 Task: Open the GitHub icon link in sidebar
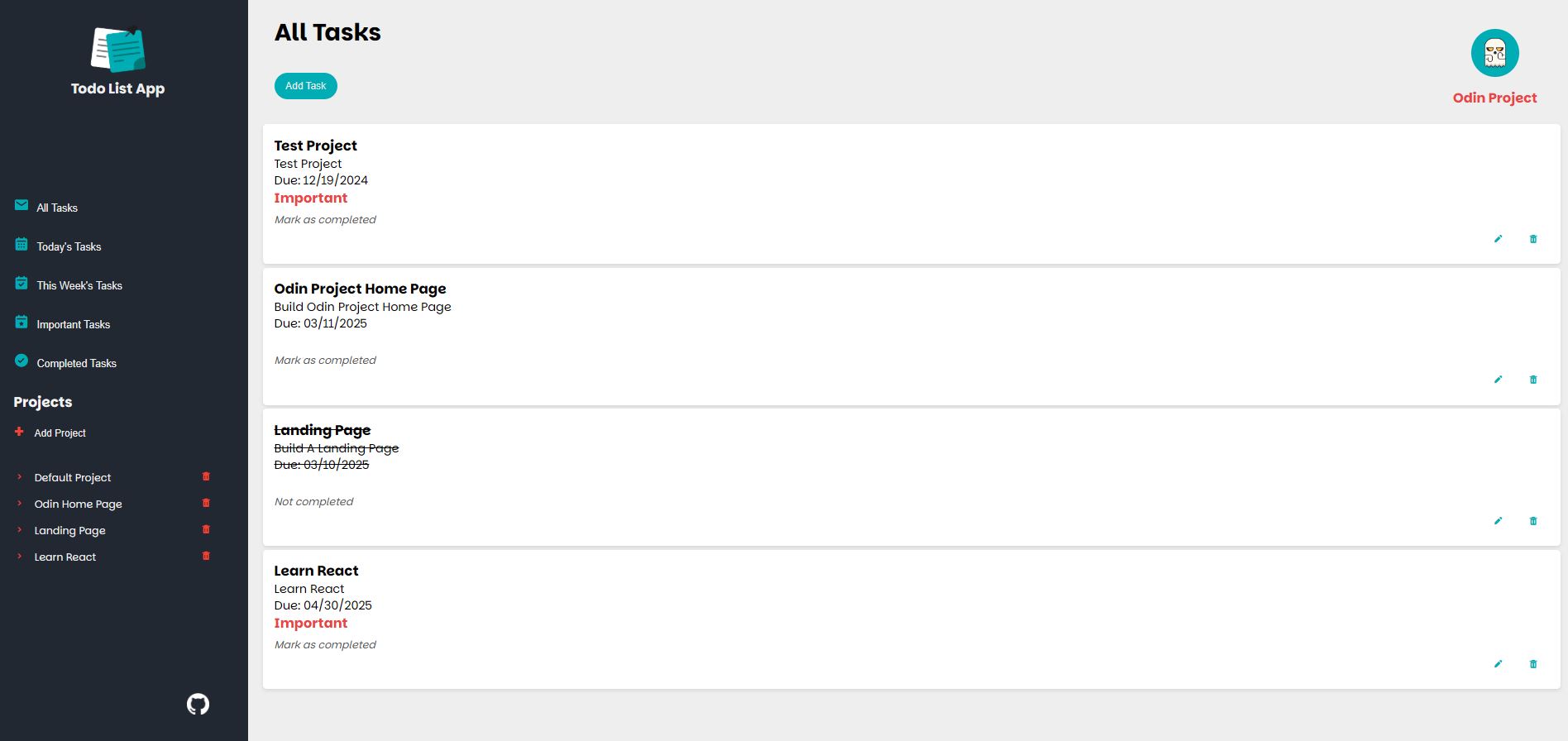tap(198, 704)
